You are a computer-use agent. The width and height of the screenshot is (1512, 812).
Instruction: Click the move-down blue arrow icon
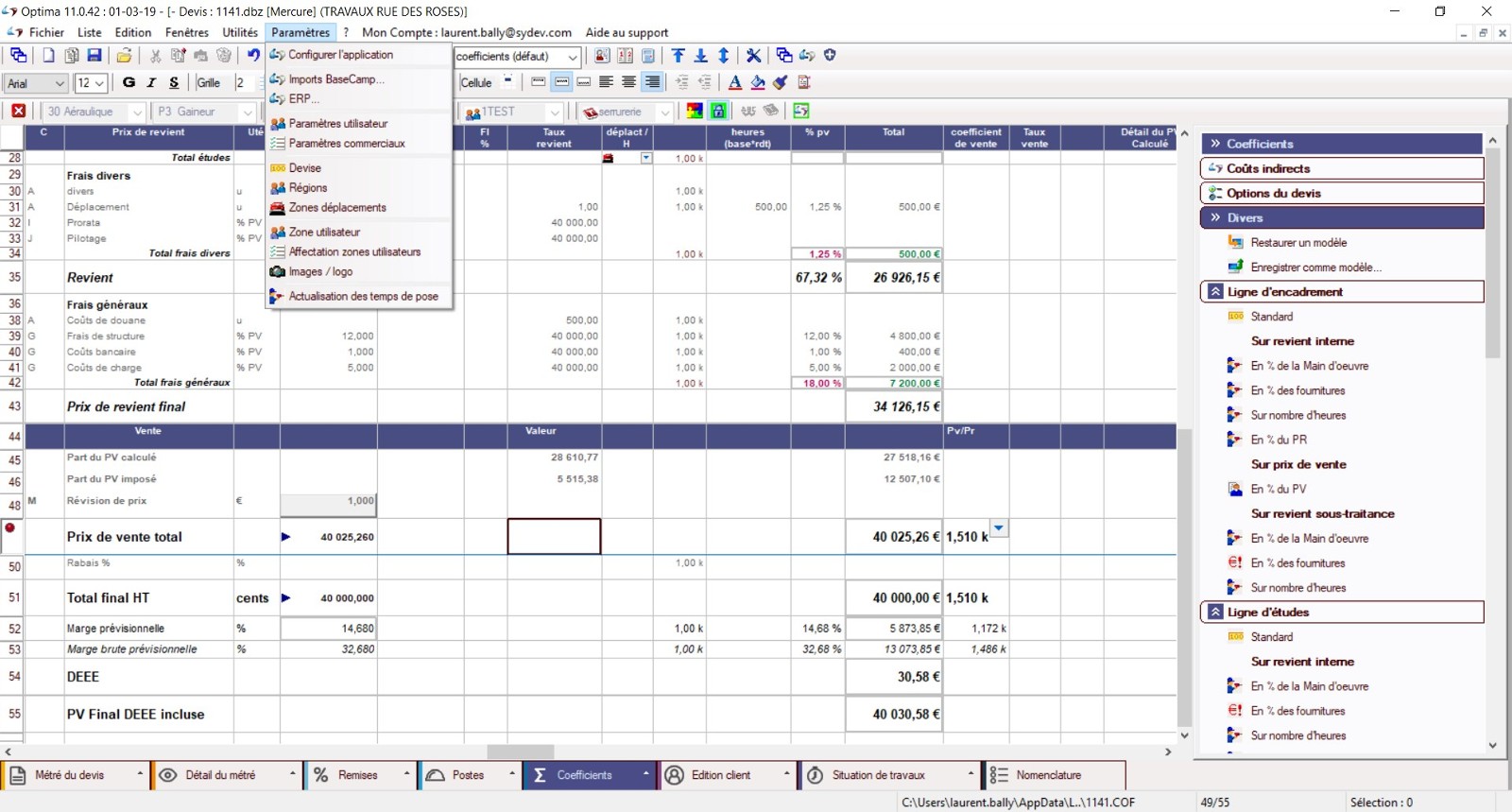click(700, 56)
